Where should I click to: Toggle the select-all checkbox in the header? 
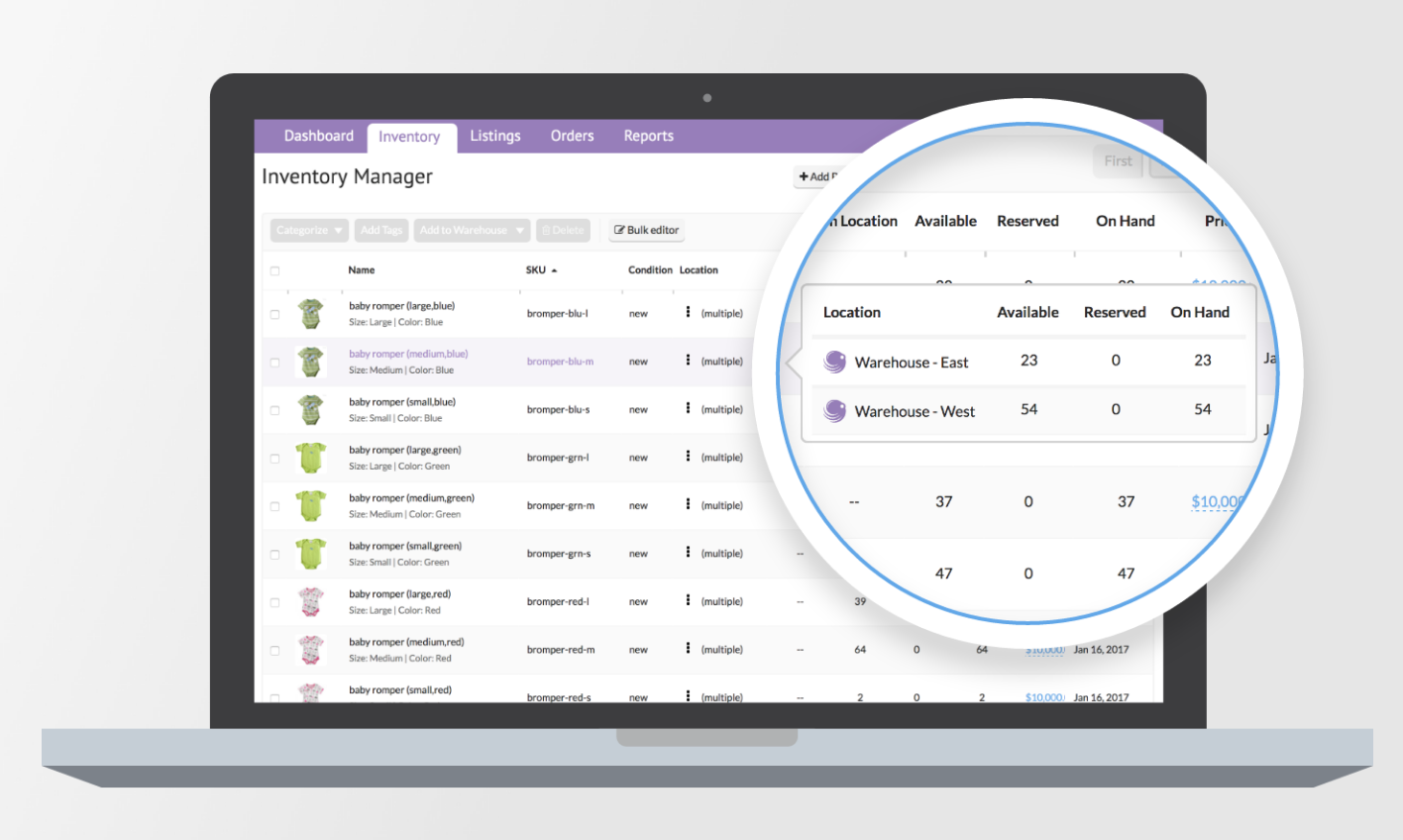tap(275, 269)
